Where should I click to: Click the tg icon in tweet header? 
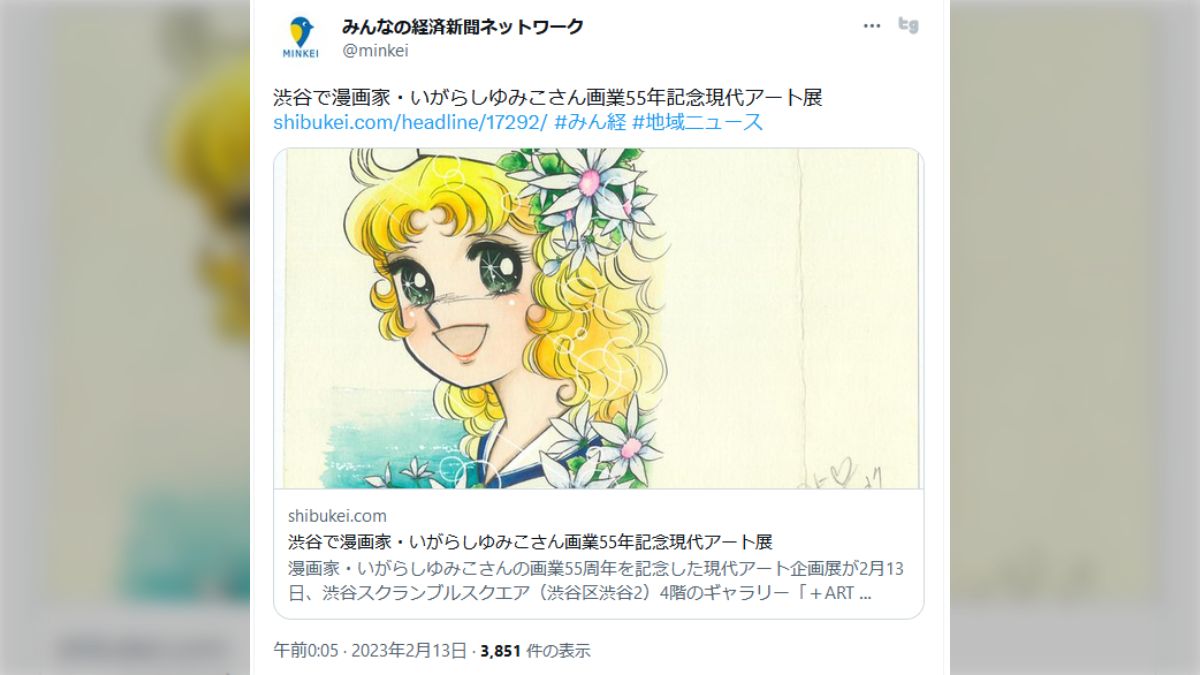point(908,26)
